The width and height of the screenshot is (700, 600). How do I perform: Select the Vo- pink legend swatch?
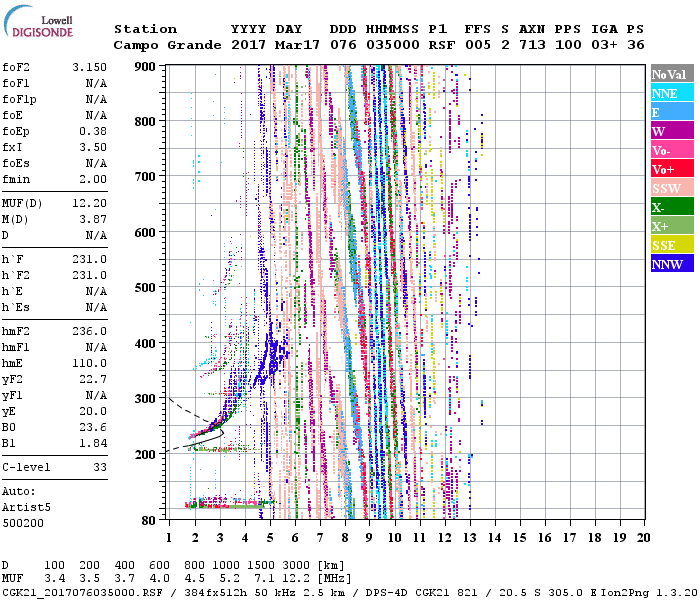pos(672,150)
